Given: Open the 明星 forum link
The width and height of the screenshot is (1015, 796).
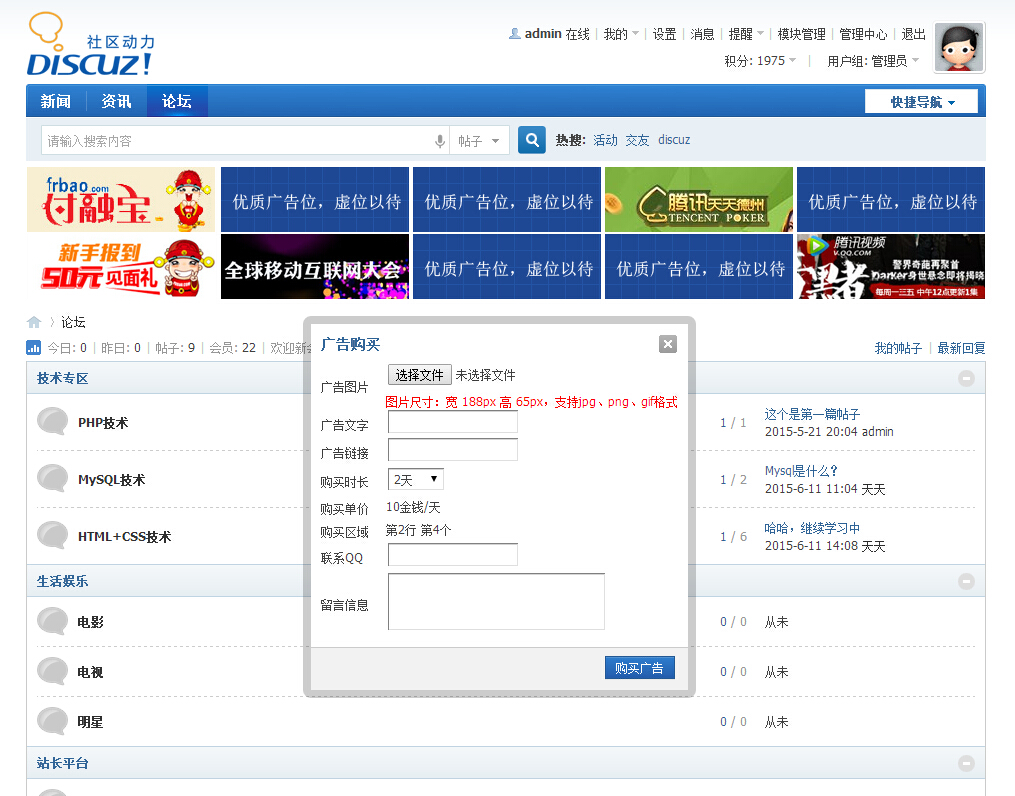Looking at the screenshot, I should 90,722.
